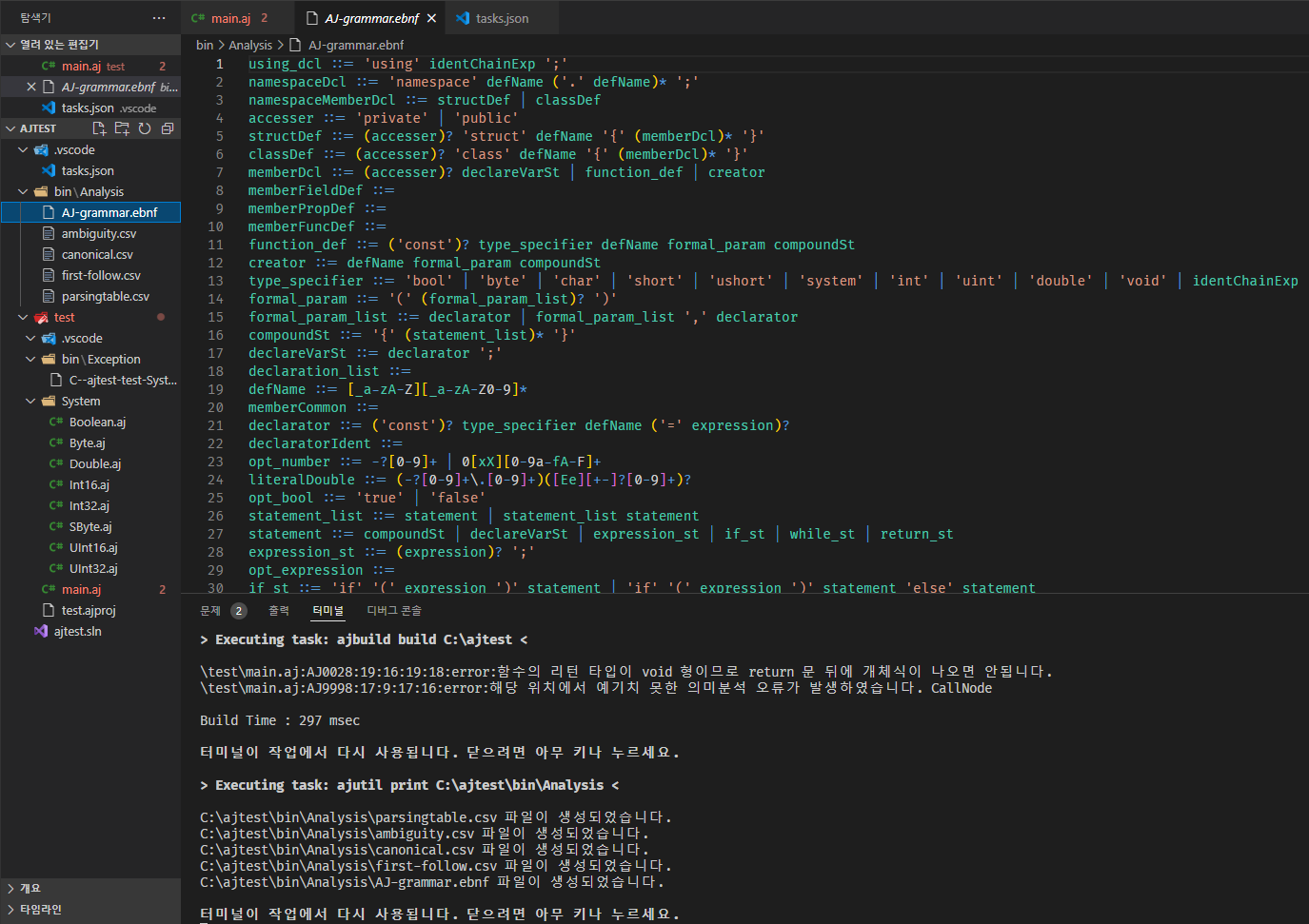Collapse the bin\Exception folder
The image size is (1309, 924).
[30, 359]
